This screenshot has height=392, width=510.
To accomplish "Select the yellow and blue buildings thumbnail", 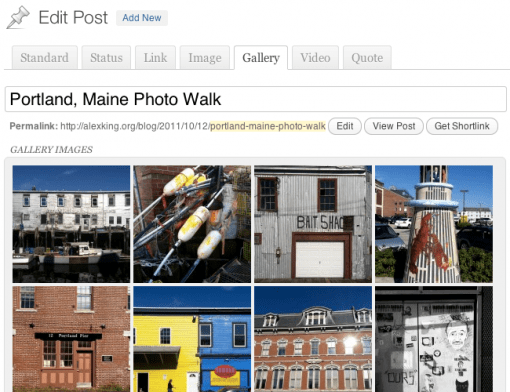I will (x=192, y=339).
